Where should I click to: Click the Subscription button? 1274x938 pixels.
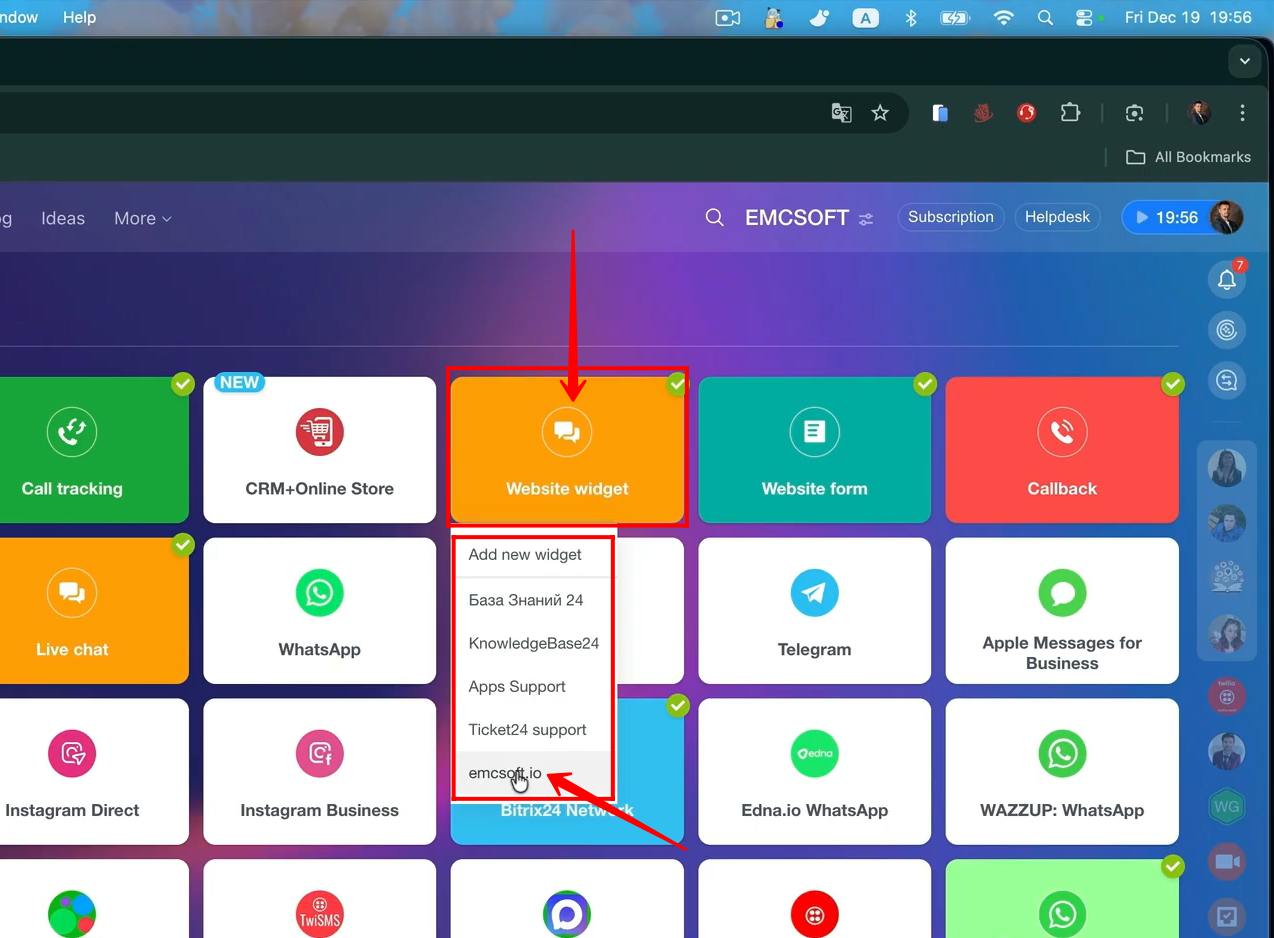tap(950, 217)
